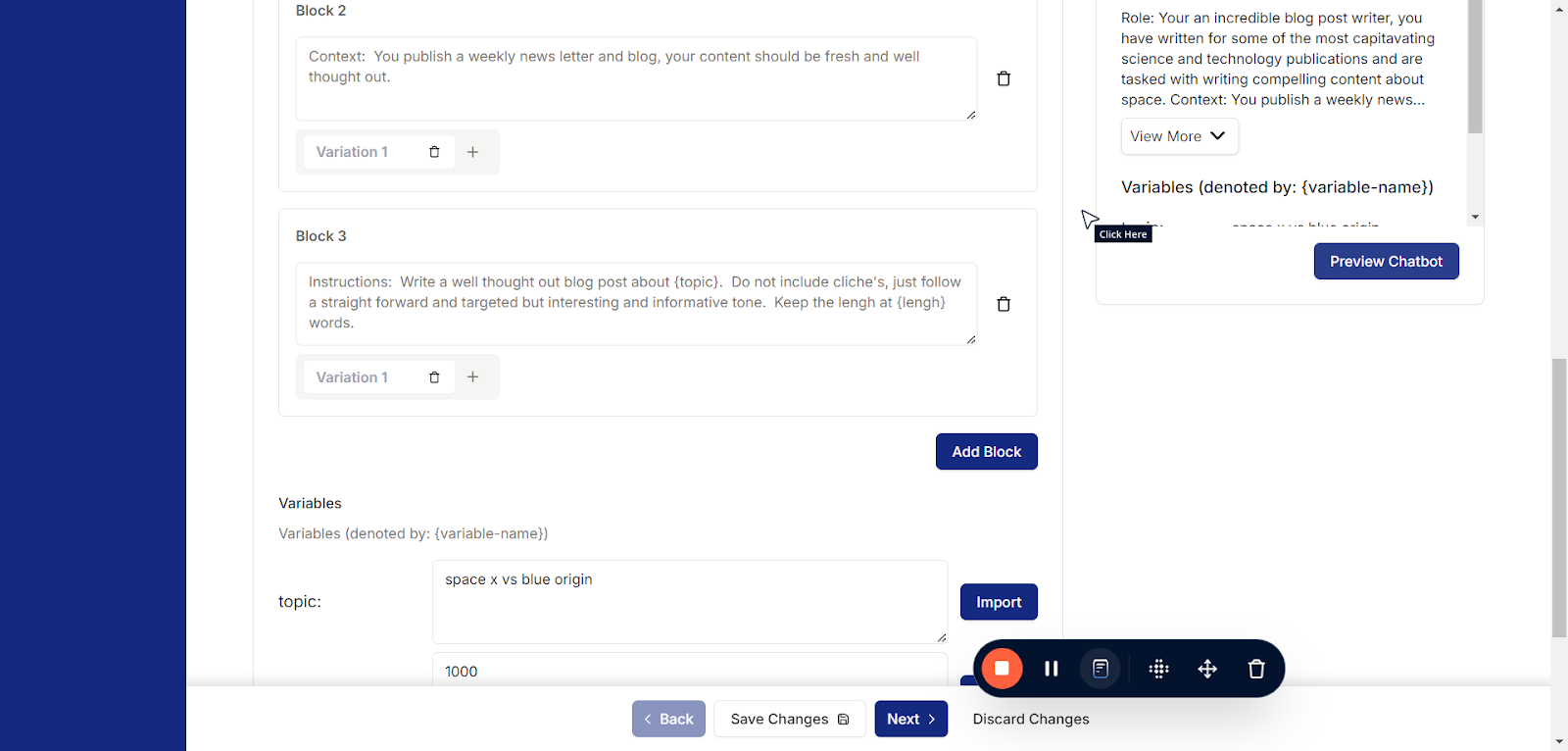This screenshot has height=751, width=1568.
Task: Click the dotted grid icon in recorder toolbar
Action: [1158, 669]
